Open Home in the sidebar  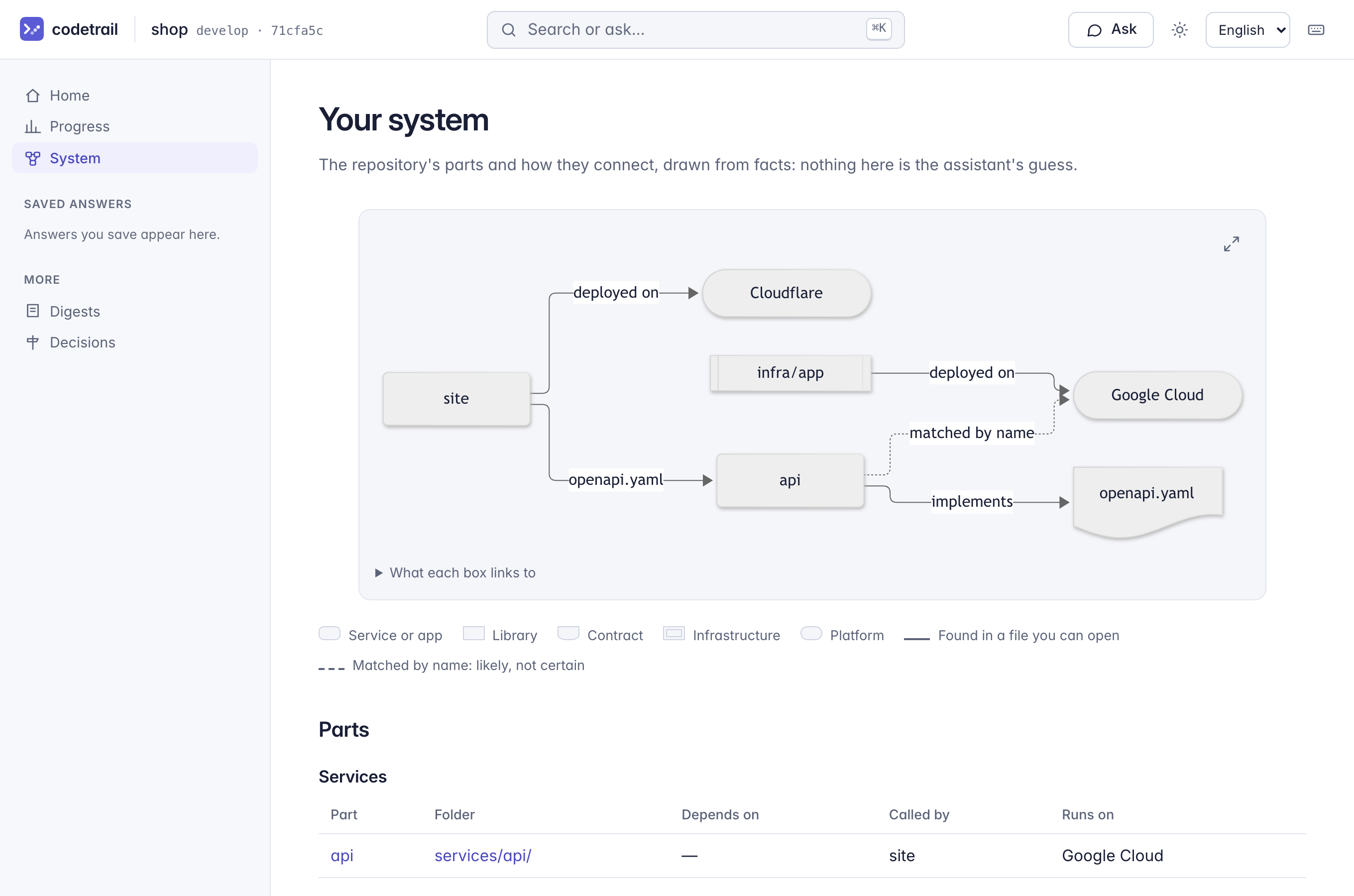pos(135,96)
